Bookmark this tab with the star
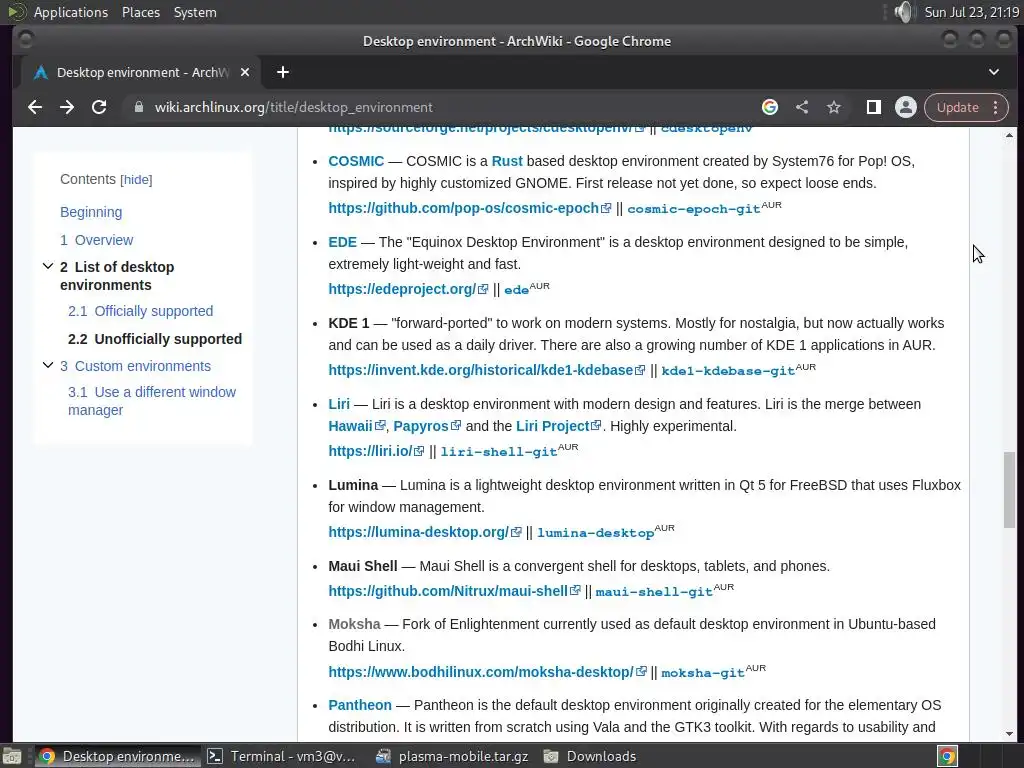 834,107
